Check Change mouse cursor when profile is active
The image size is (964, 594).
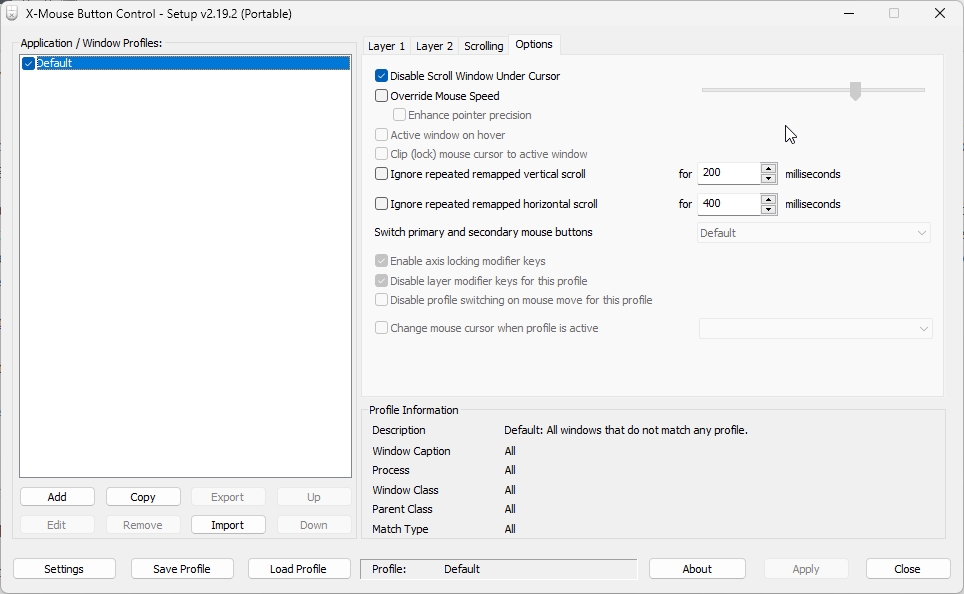pos(381,328)
